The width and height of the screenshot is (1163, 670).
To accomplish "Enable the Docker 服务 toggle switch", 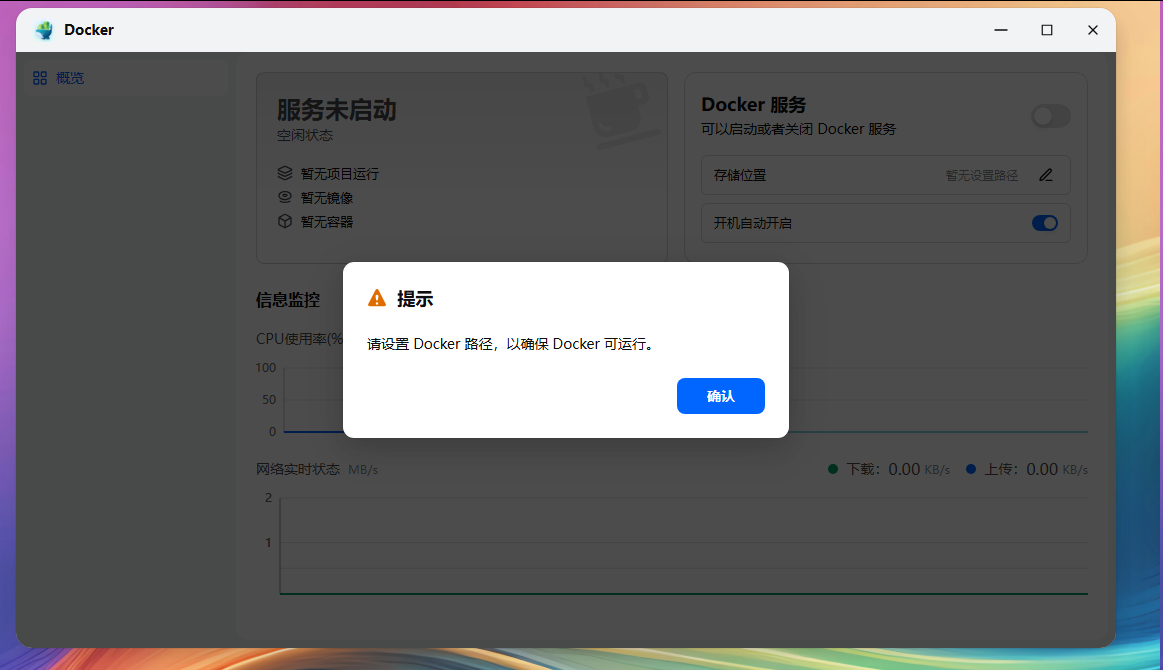I will pyautogui.click(x=1050, y=116).
